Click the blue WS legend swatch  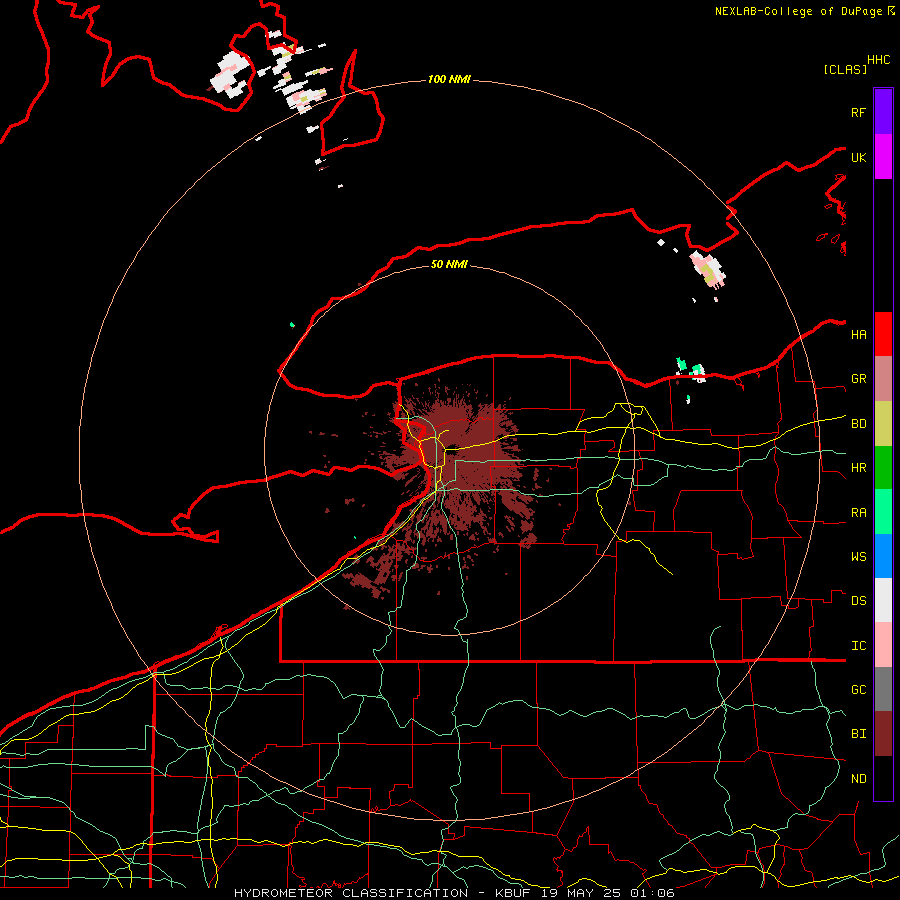coord(883,556)
